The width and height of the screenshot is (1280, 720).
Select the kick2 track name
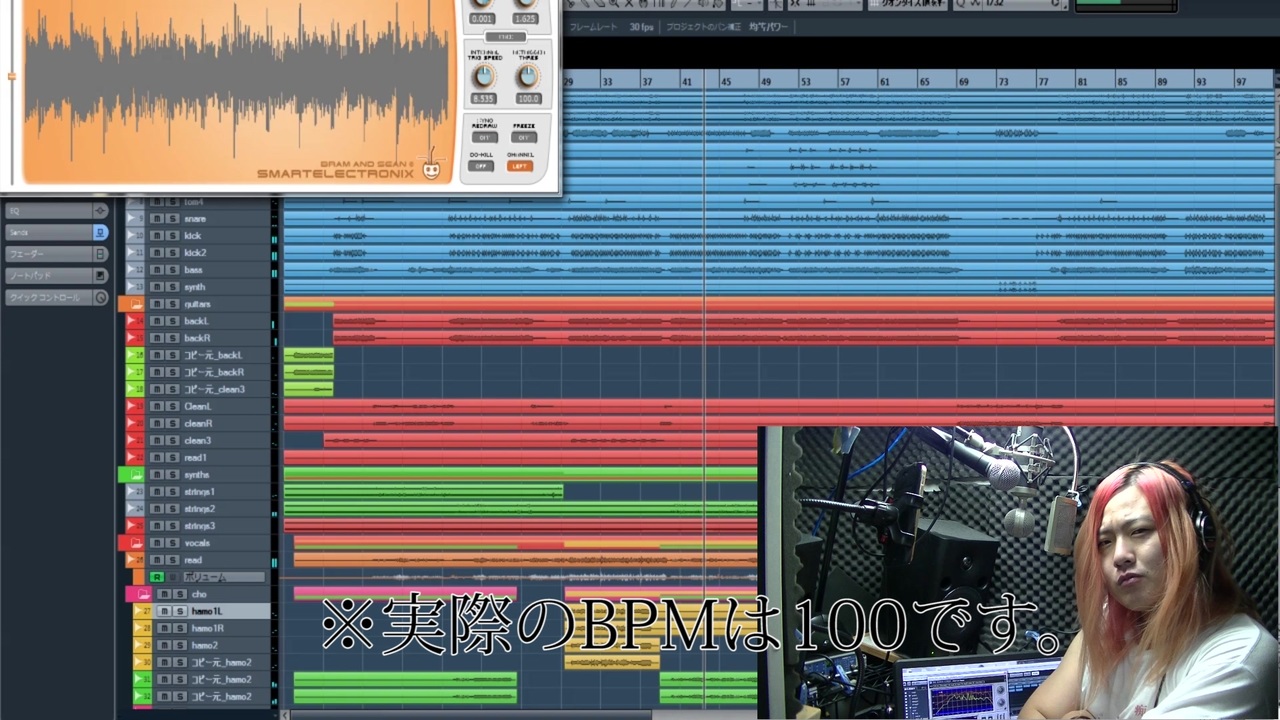point(195,253)
